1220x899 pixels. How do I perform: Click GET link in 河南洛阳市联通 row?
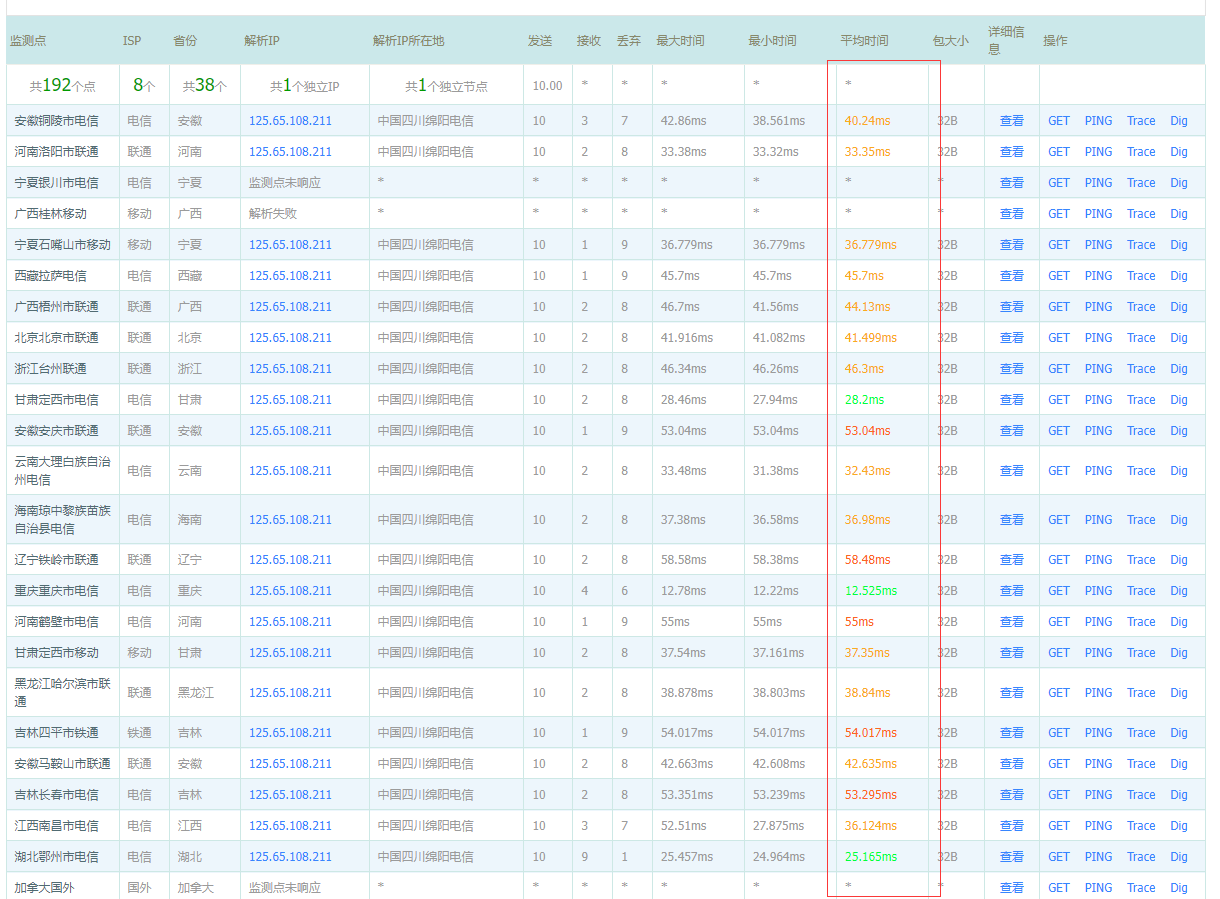coord(1059,152)
